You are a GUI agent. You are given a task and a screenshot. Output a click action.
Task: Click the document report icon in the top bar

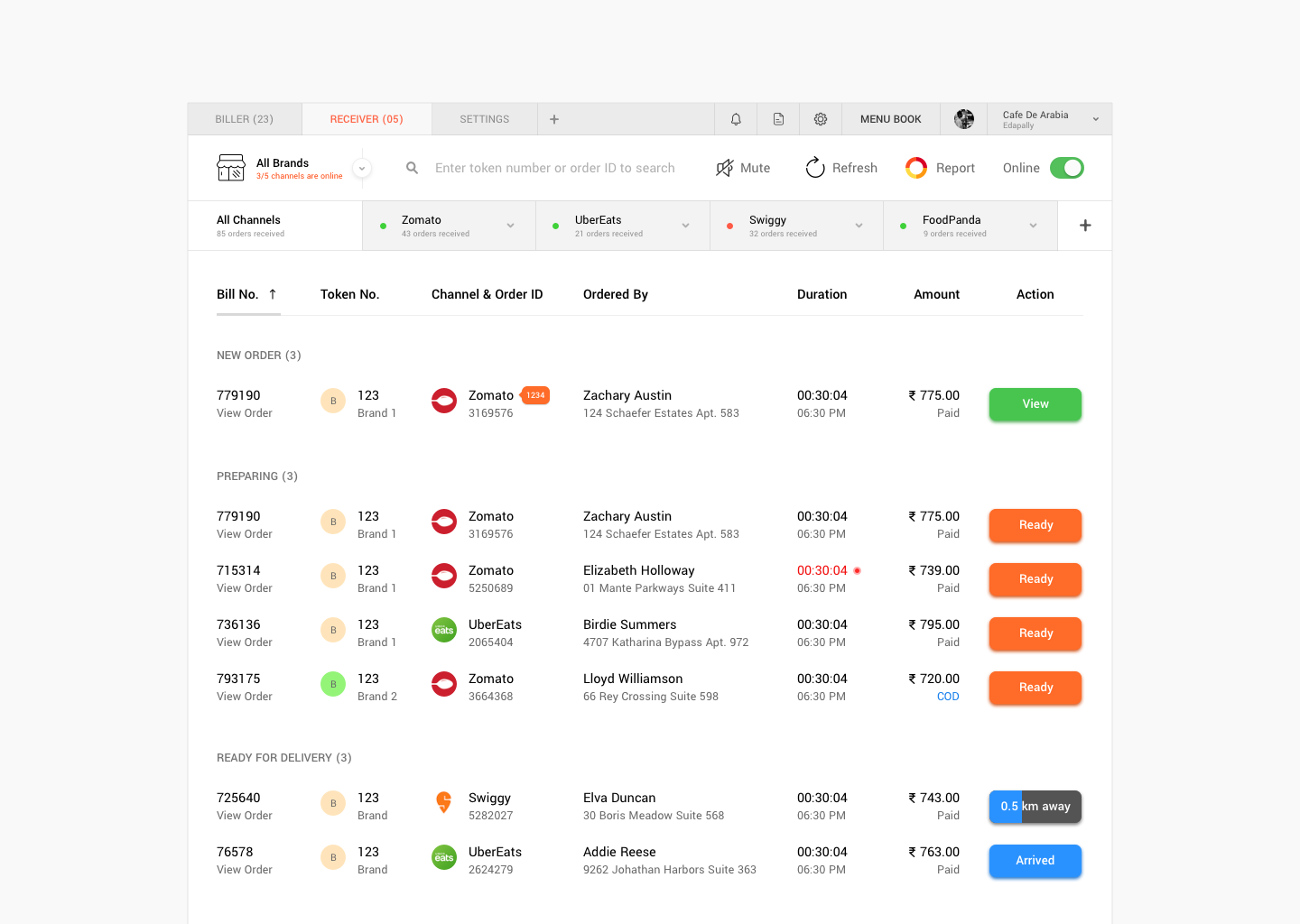click(778, 118)
